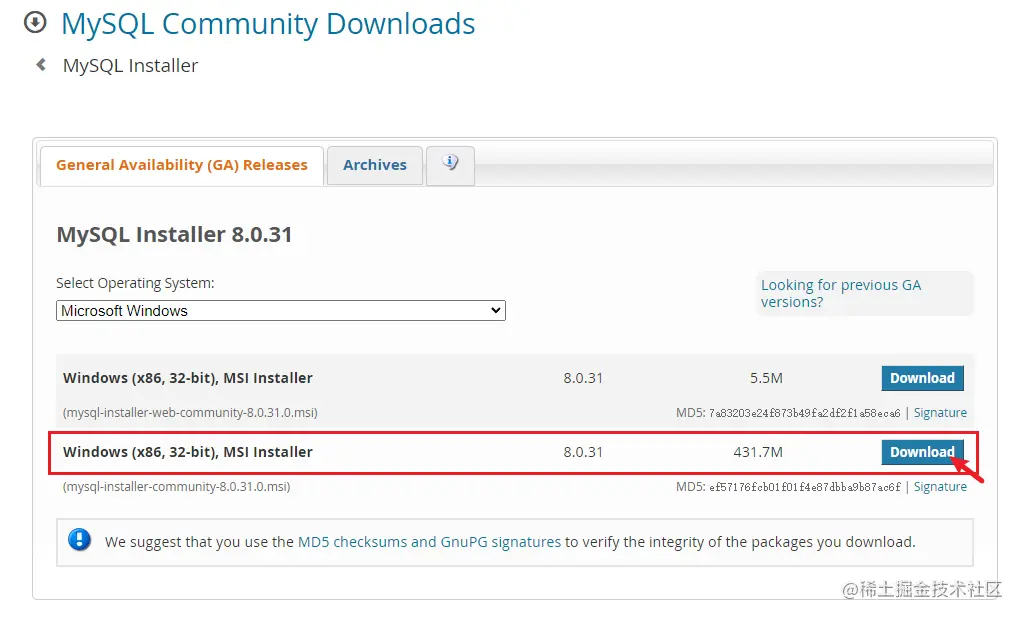Click the MySQL Installer breadcrumb text
Viewport: 1021px width, 618px height.
point(130,66)
